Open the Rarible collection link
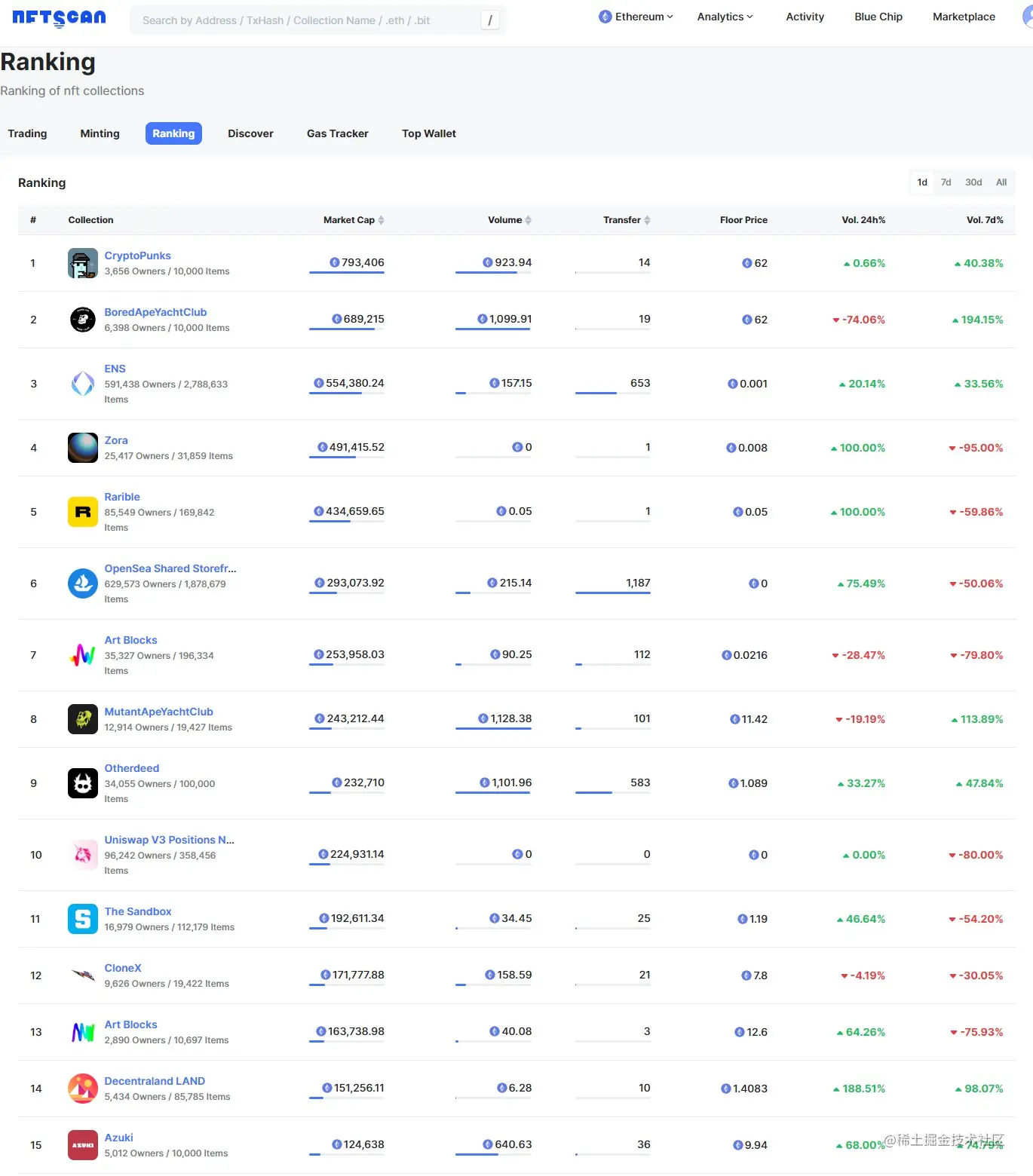Viewport: 1033px width, 1176px height. click(x=122, y=497)
